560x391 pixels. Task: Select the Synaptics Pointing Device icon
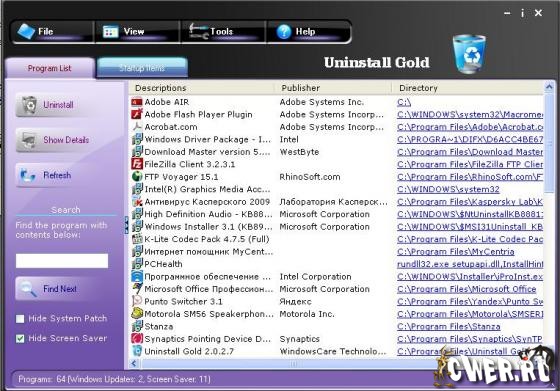(x=137, y=339)
